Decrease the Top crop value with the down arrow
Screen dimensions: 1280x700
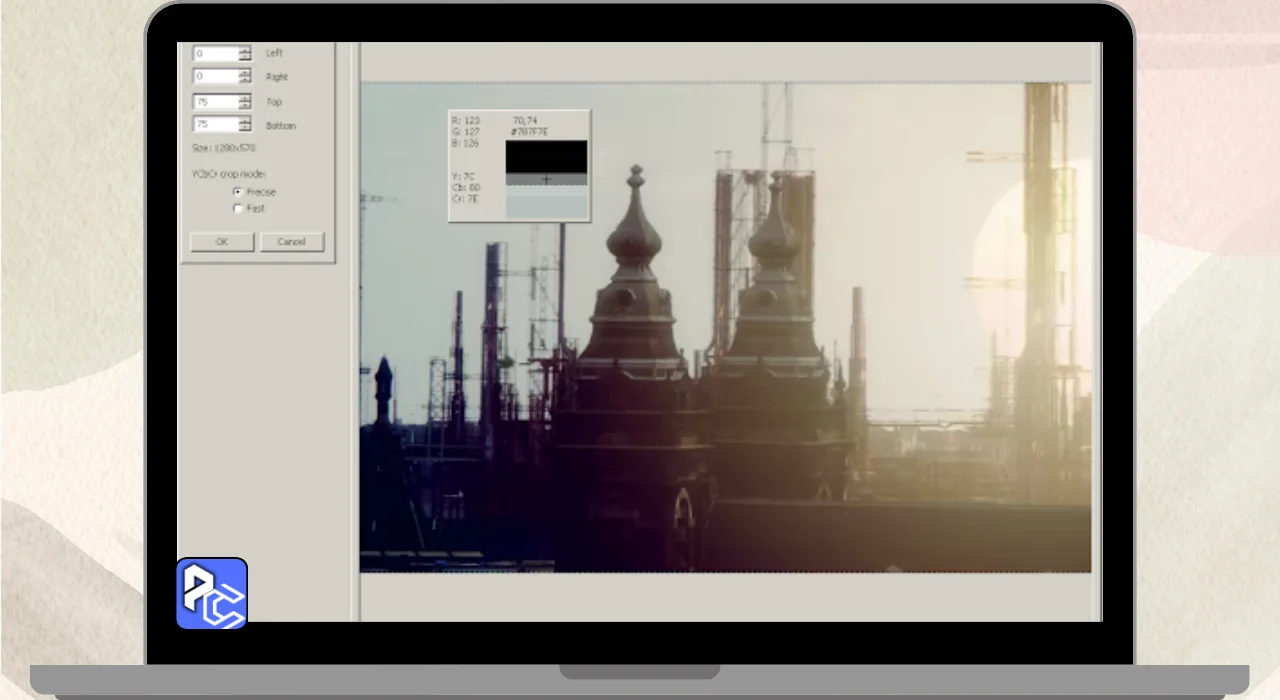(x=245, y=106)
